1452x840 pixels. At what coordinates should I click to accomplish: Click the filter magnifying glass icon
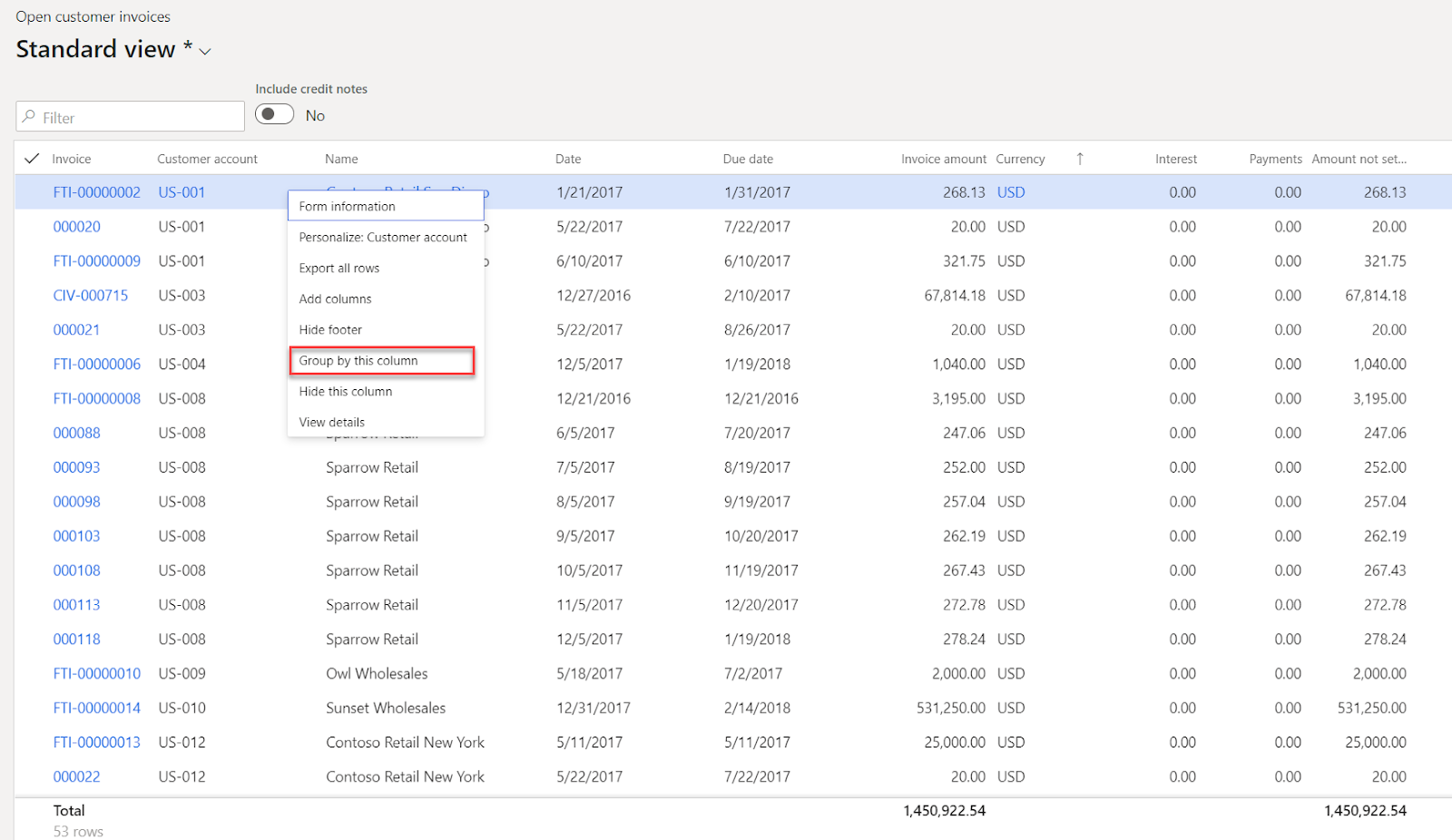pyautogui.click(x=30, y=116)
